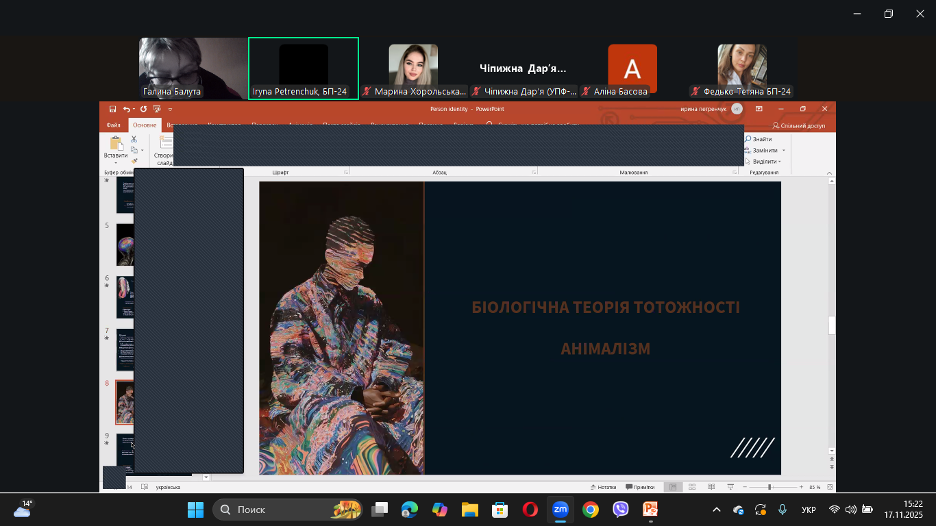Click the Windows search box (Поиск)
This screenshot has width=936, height=526.
pos(275,509)
